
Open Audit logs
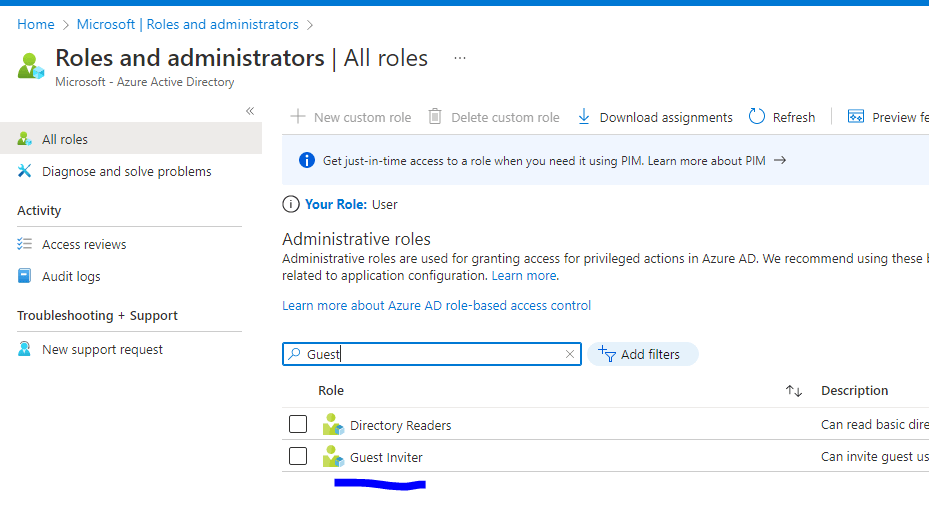tap(71, 276)
